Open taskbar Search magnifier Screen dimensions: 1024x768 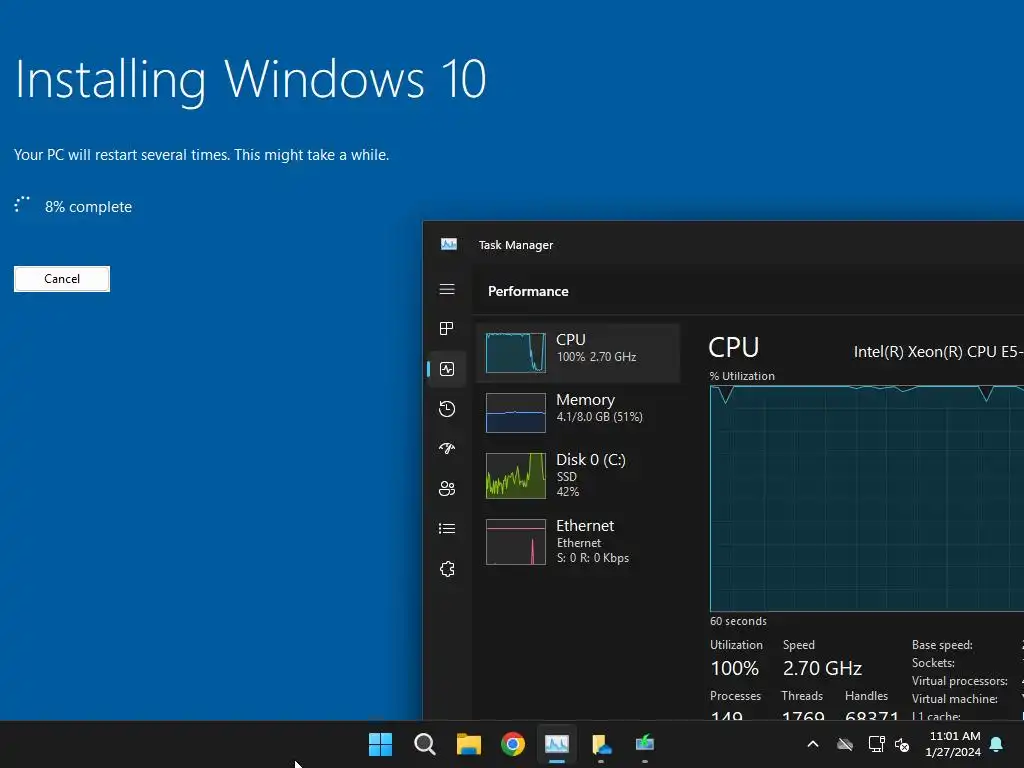click(x=424, y=744)
